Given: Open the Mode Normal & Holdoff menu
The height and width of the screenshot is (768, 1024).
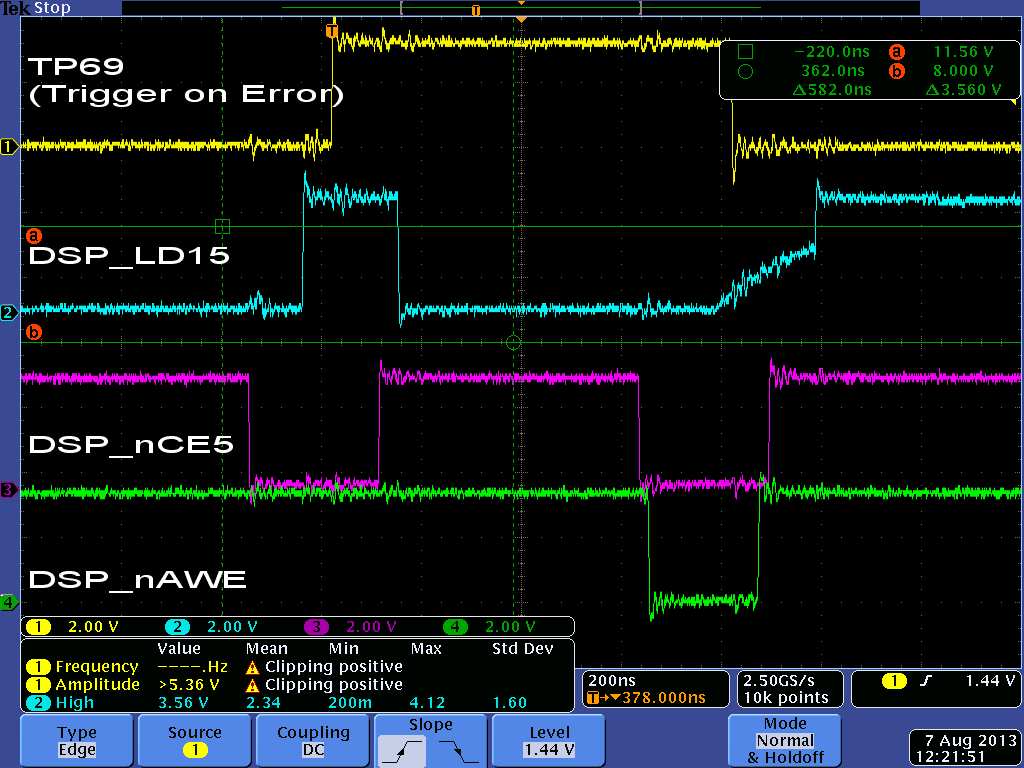Looking at the screenshot, I should click(784, 741).
